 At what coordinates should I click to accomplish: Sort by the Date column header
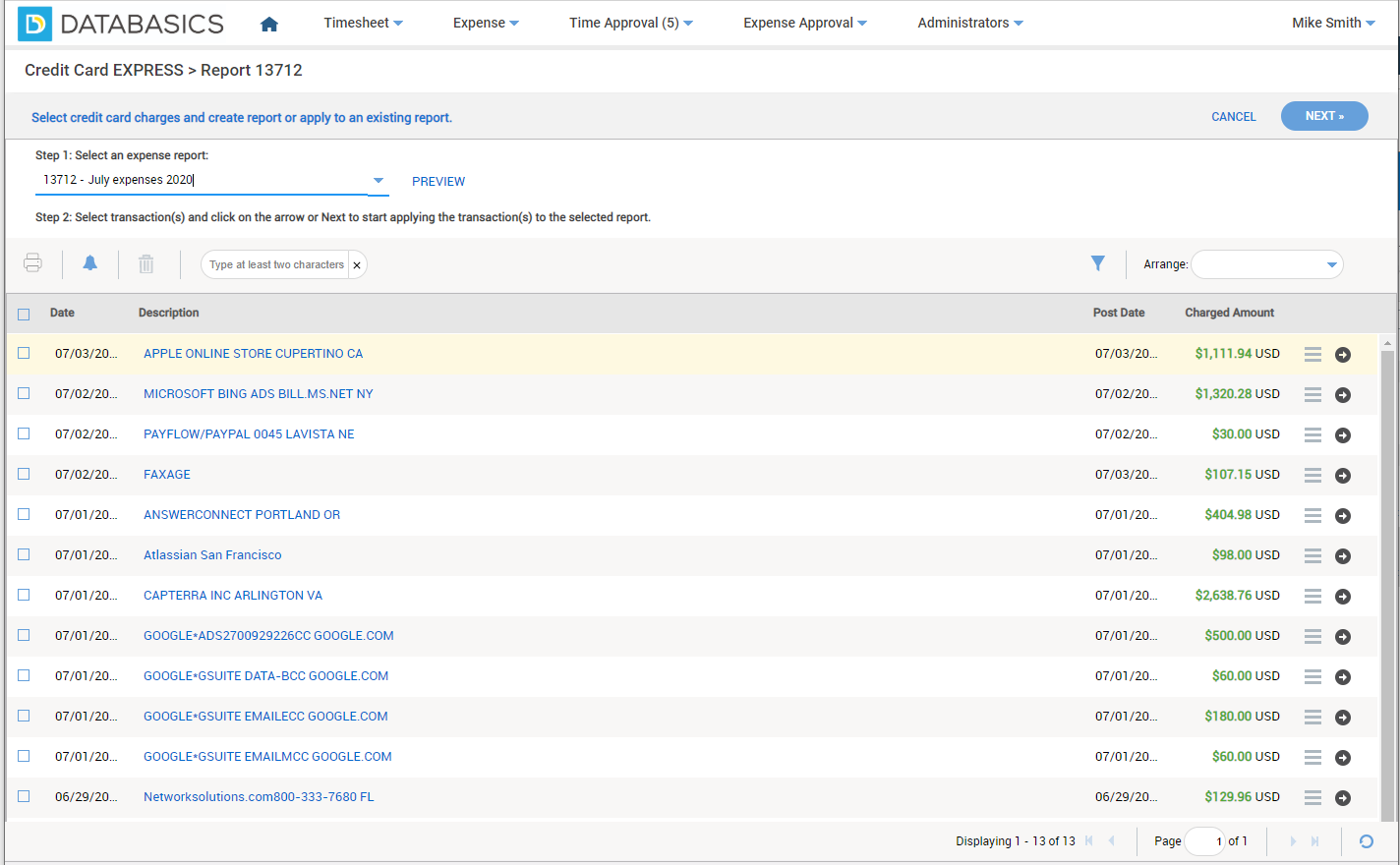(62, 313)
